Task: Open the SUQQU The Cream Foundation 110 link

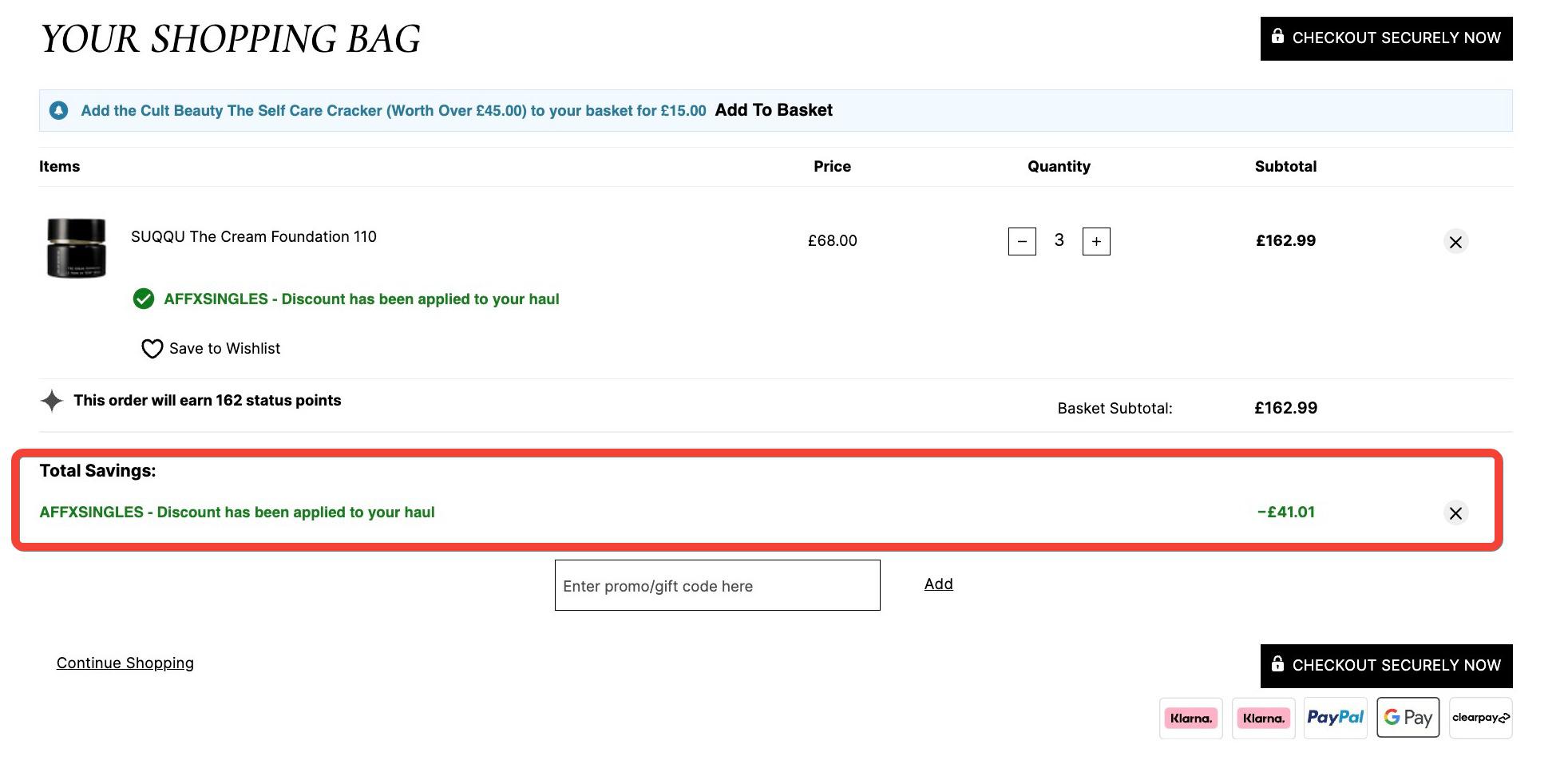Action: [254, 236]
